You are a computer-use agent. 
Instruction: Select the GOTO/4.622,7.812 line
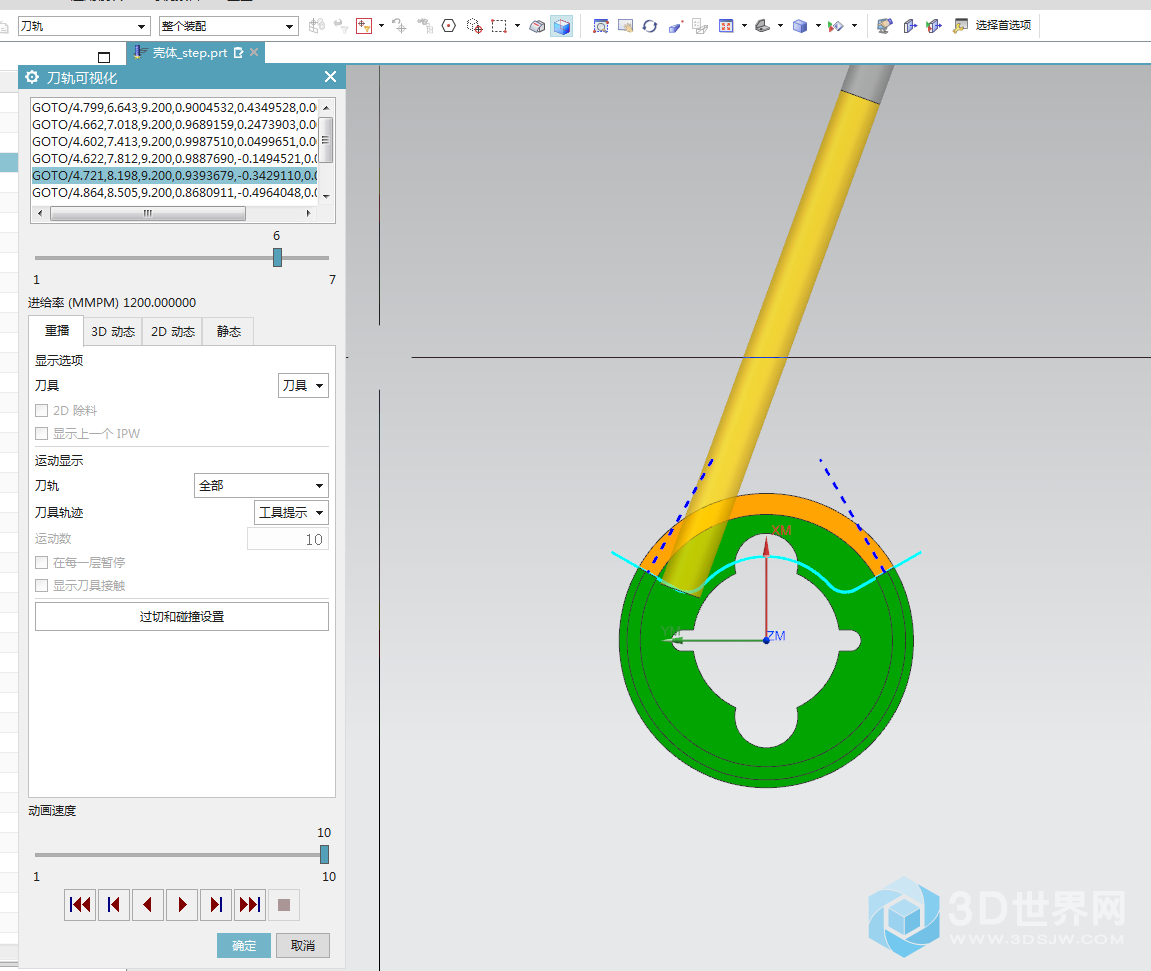click(175, 159)
